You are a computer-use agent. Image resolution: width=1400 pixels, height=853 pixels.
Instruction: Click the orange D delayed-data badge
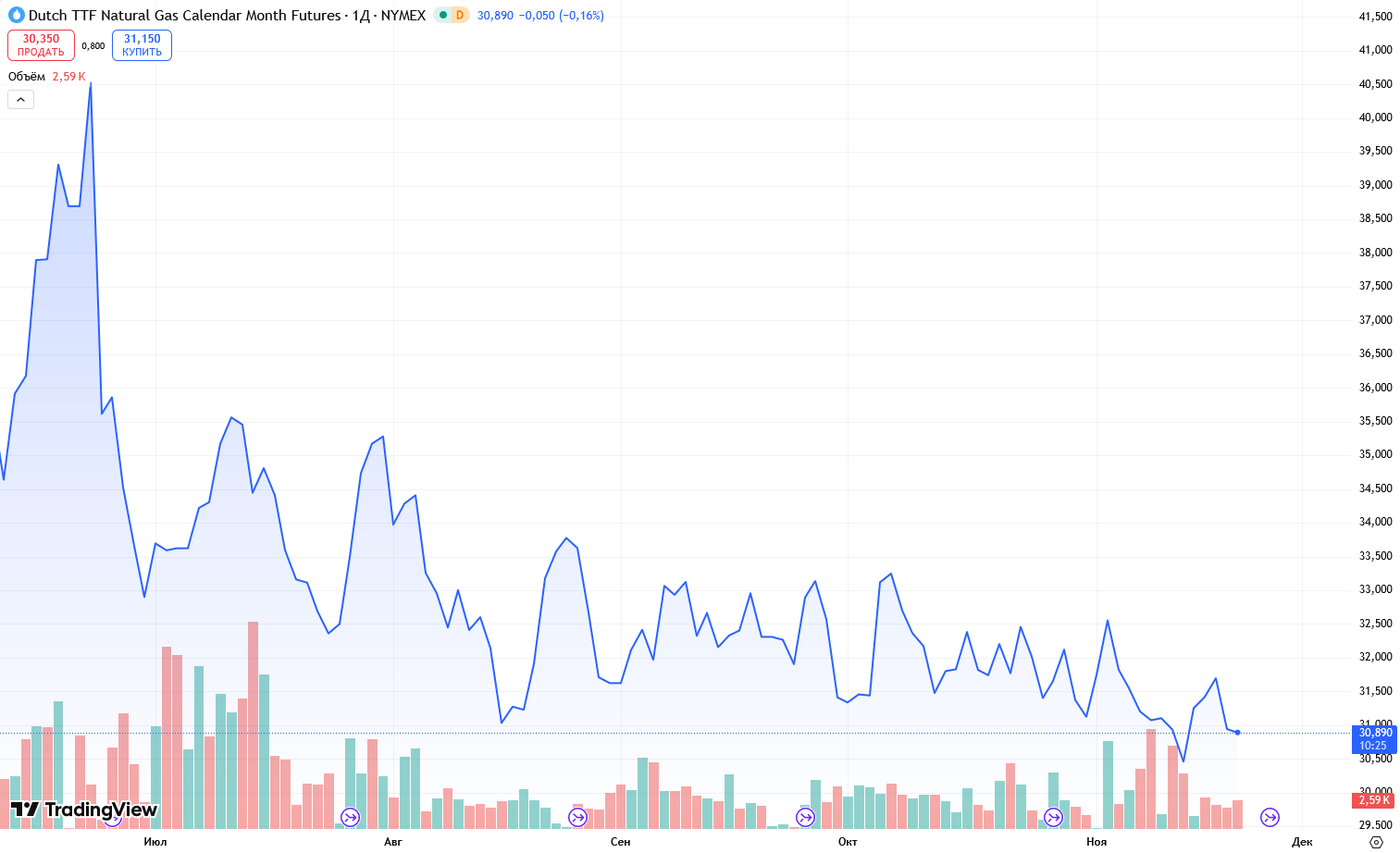click(460, 15)
